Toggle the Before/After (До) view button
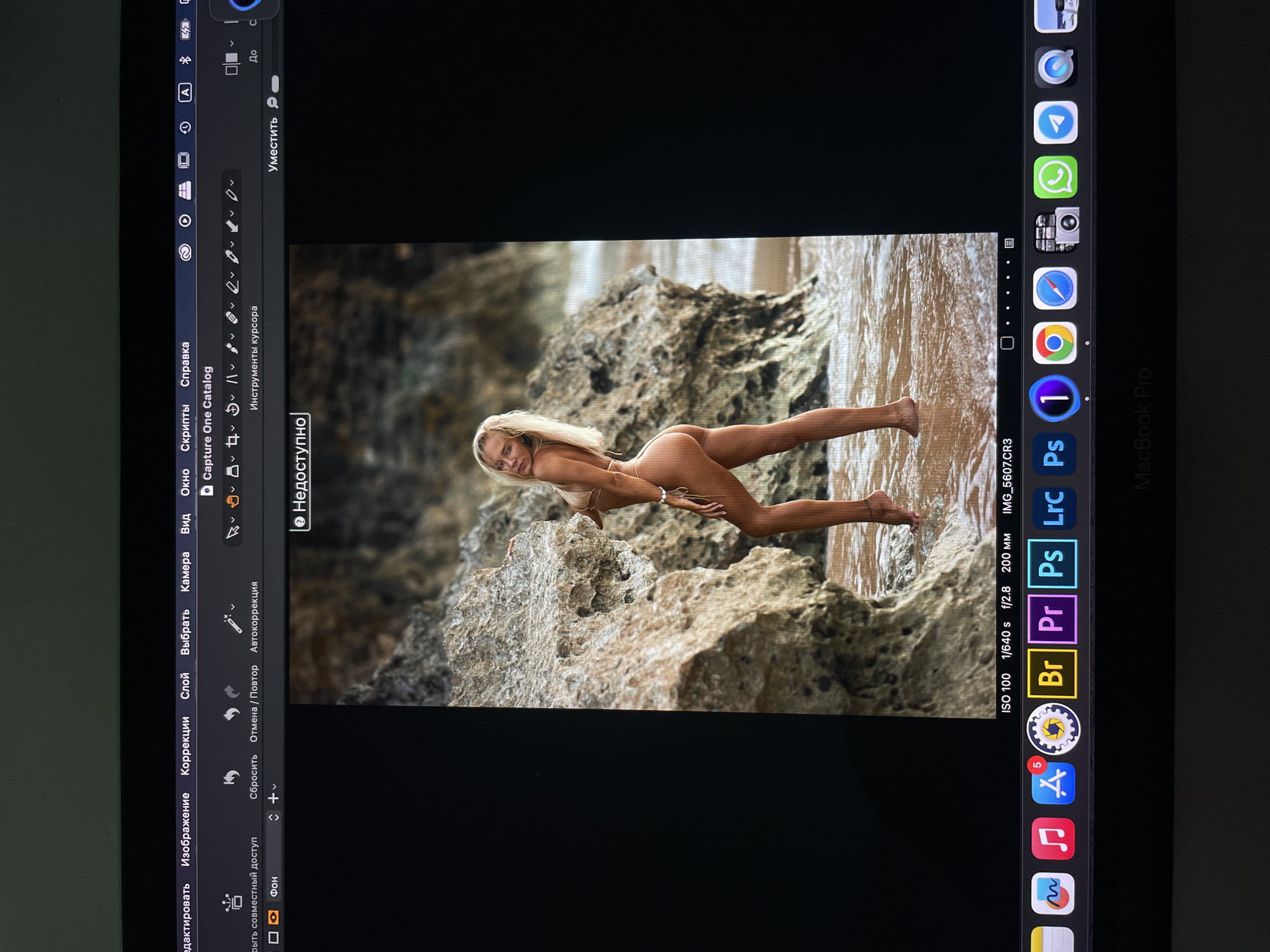1270x952 pixels. point(232,63)
